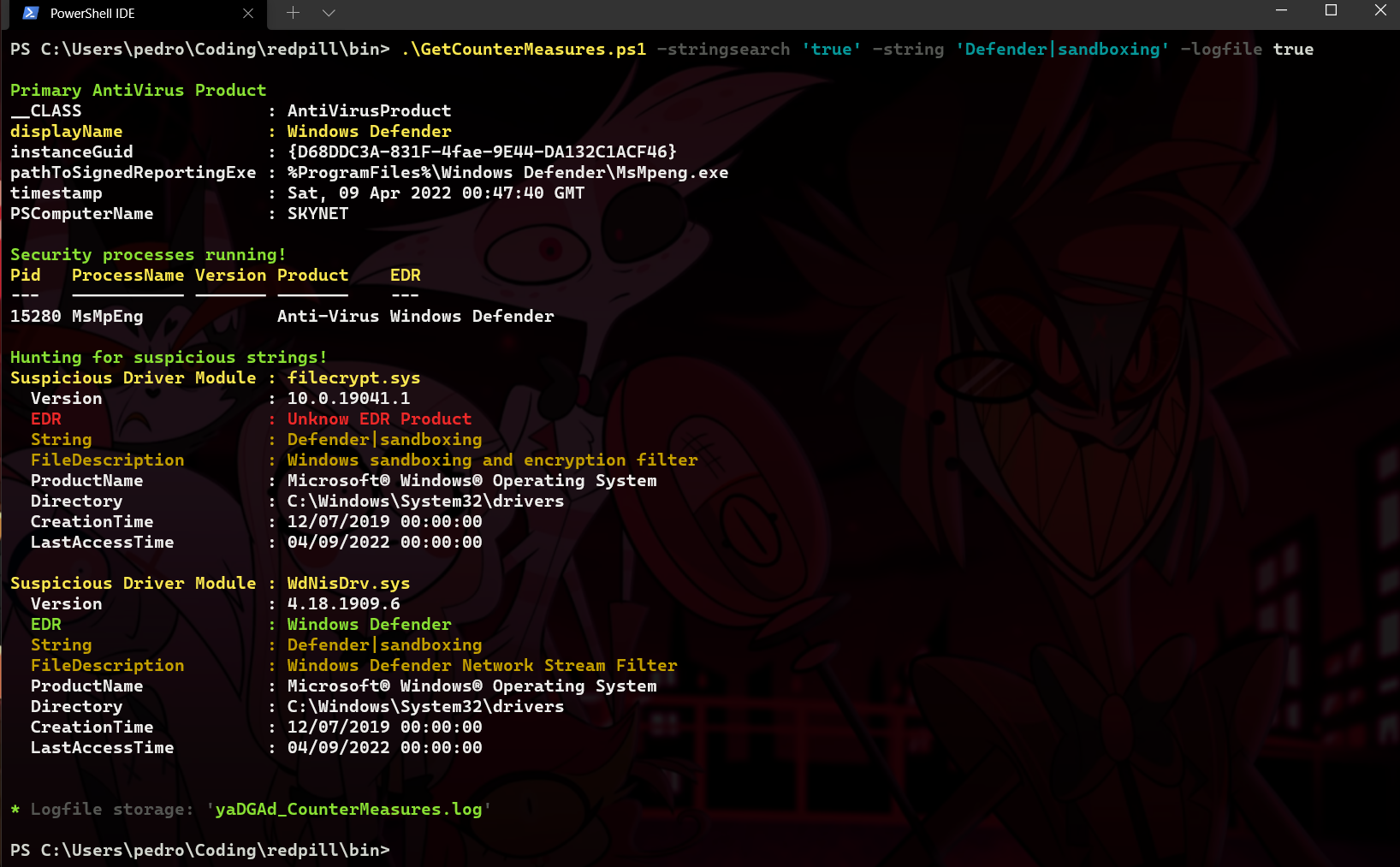Open the new tab profile dropdown
The height and width of the screenshot is (867, 1400).
329,13
